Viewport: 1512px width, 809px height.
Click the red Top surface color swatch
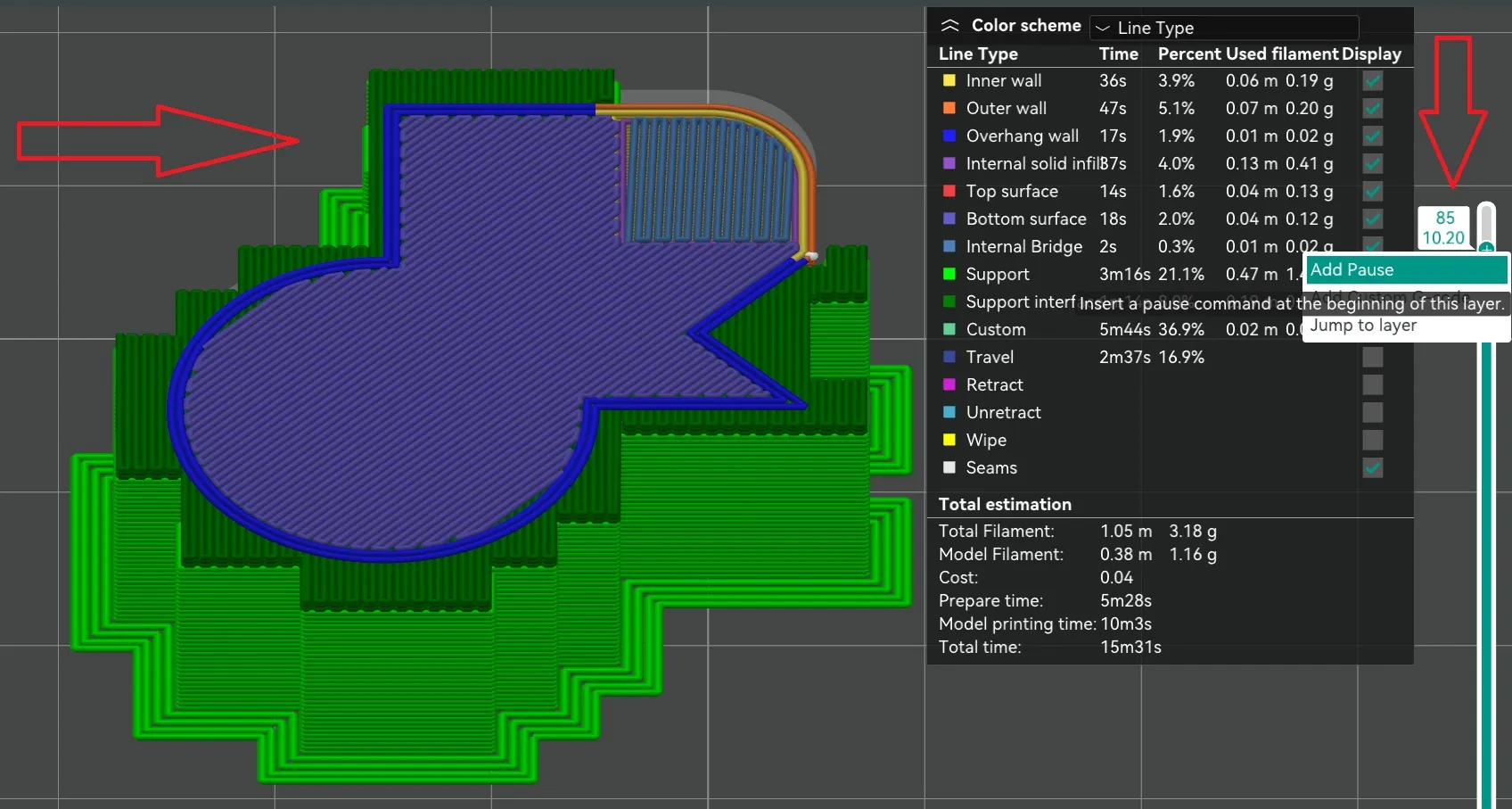[949, 191]
